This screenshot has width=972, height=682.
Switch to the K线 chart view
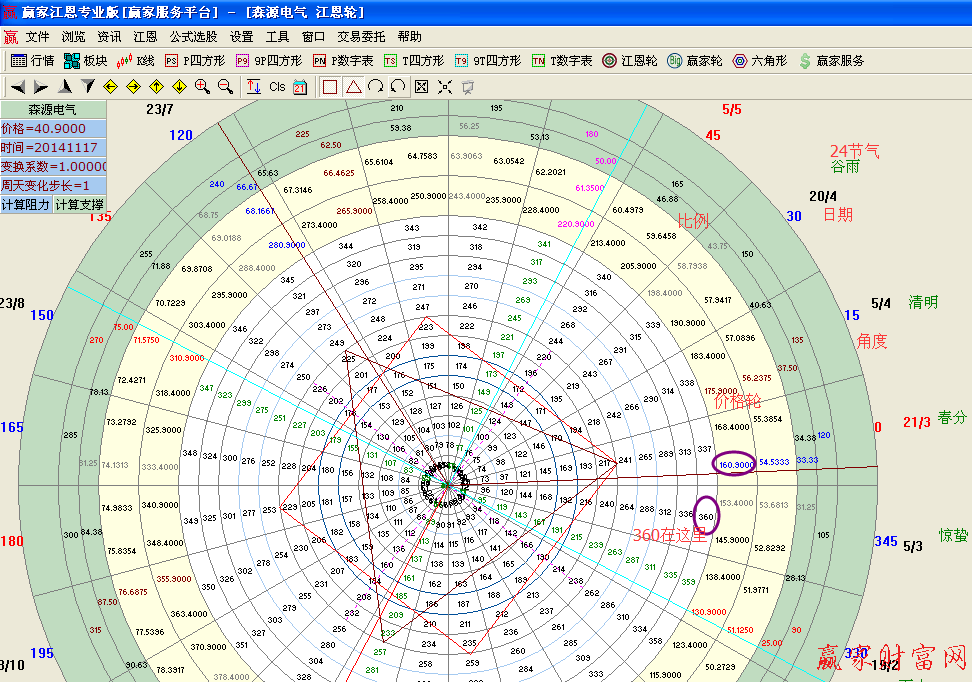pyautogui.click(x=137, y=61)
